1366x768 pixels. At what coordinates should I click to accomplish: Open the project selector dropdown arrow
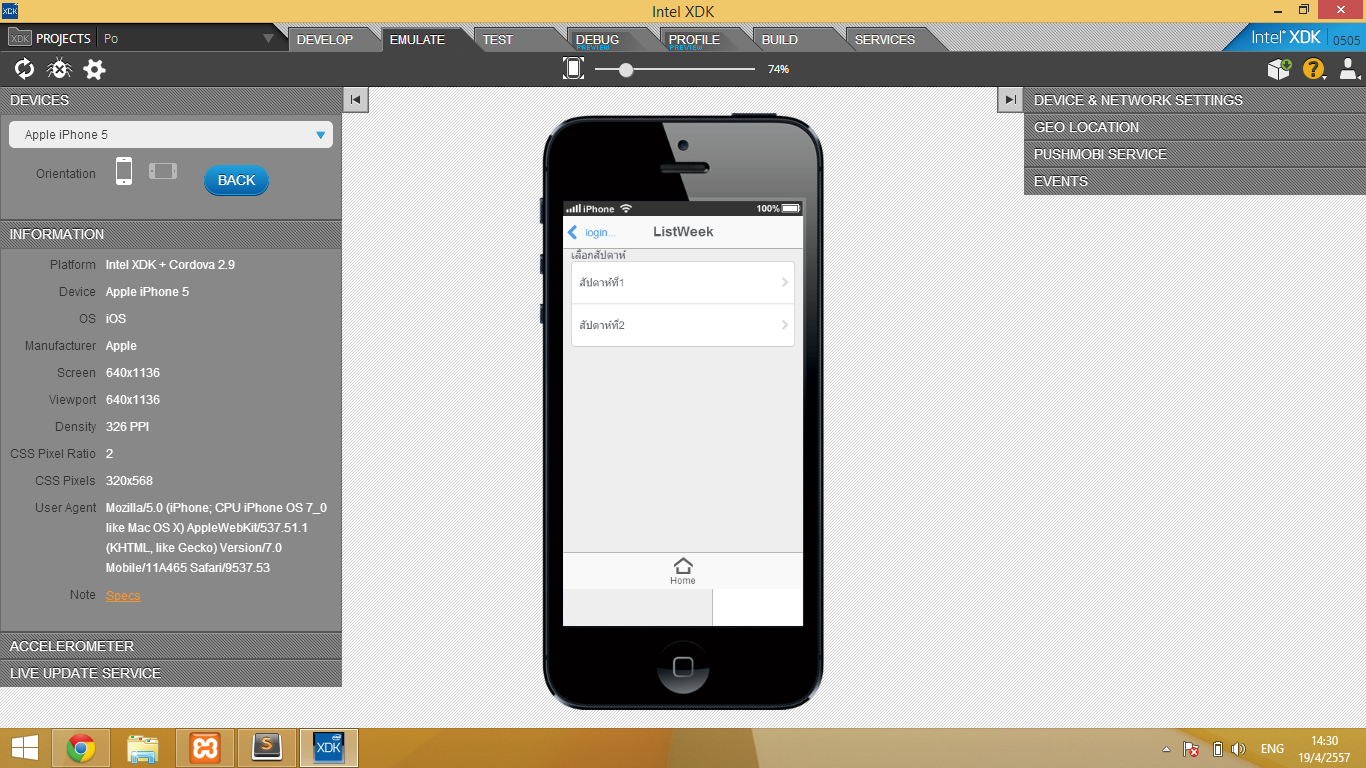click(x=268, y=39)
